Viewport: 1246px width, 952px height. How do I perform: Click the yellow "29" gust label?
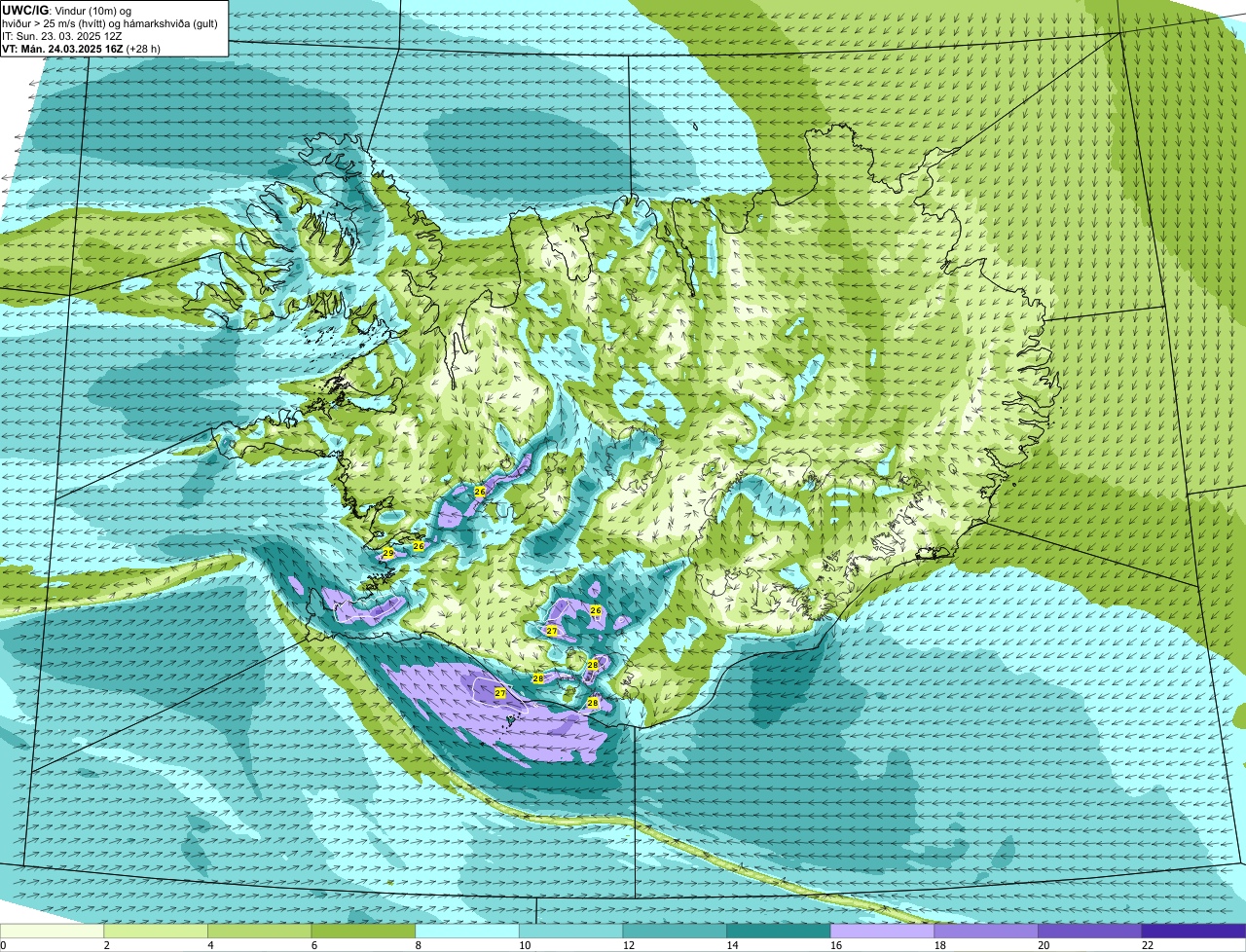(387, 553)
